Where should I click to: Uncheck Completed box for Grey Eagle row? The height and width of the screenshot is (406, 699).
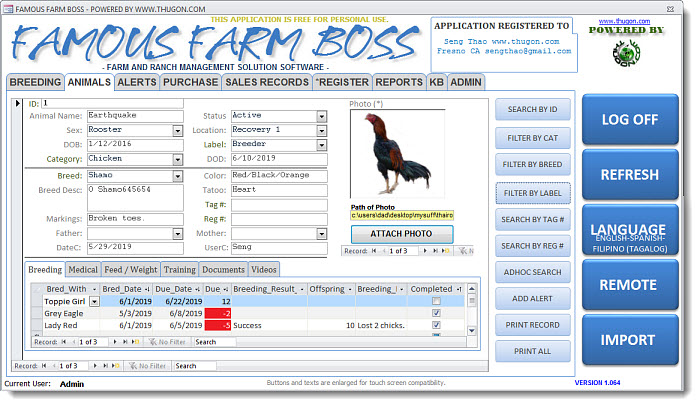tap(435, 313)
